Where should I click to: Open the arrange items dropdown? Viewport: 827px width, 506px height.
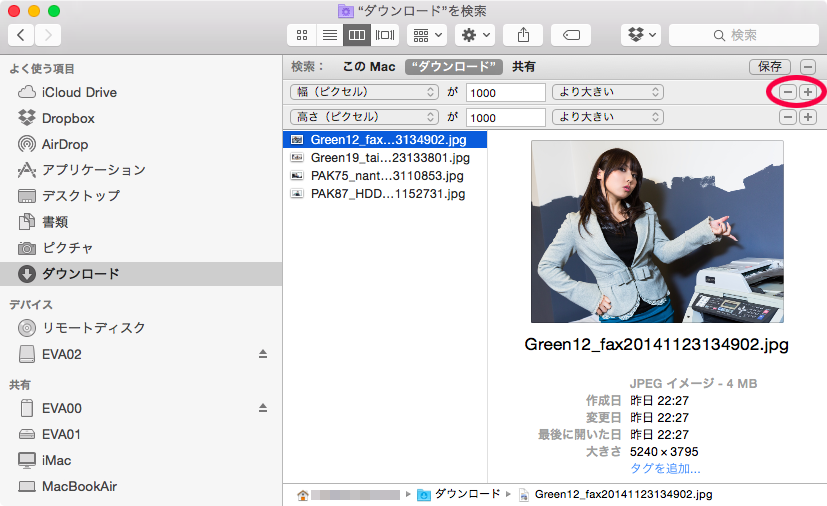point(427,35)
